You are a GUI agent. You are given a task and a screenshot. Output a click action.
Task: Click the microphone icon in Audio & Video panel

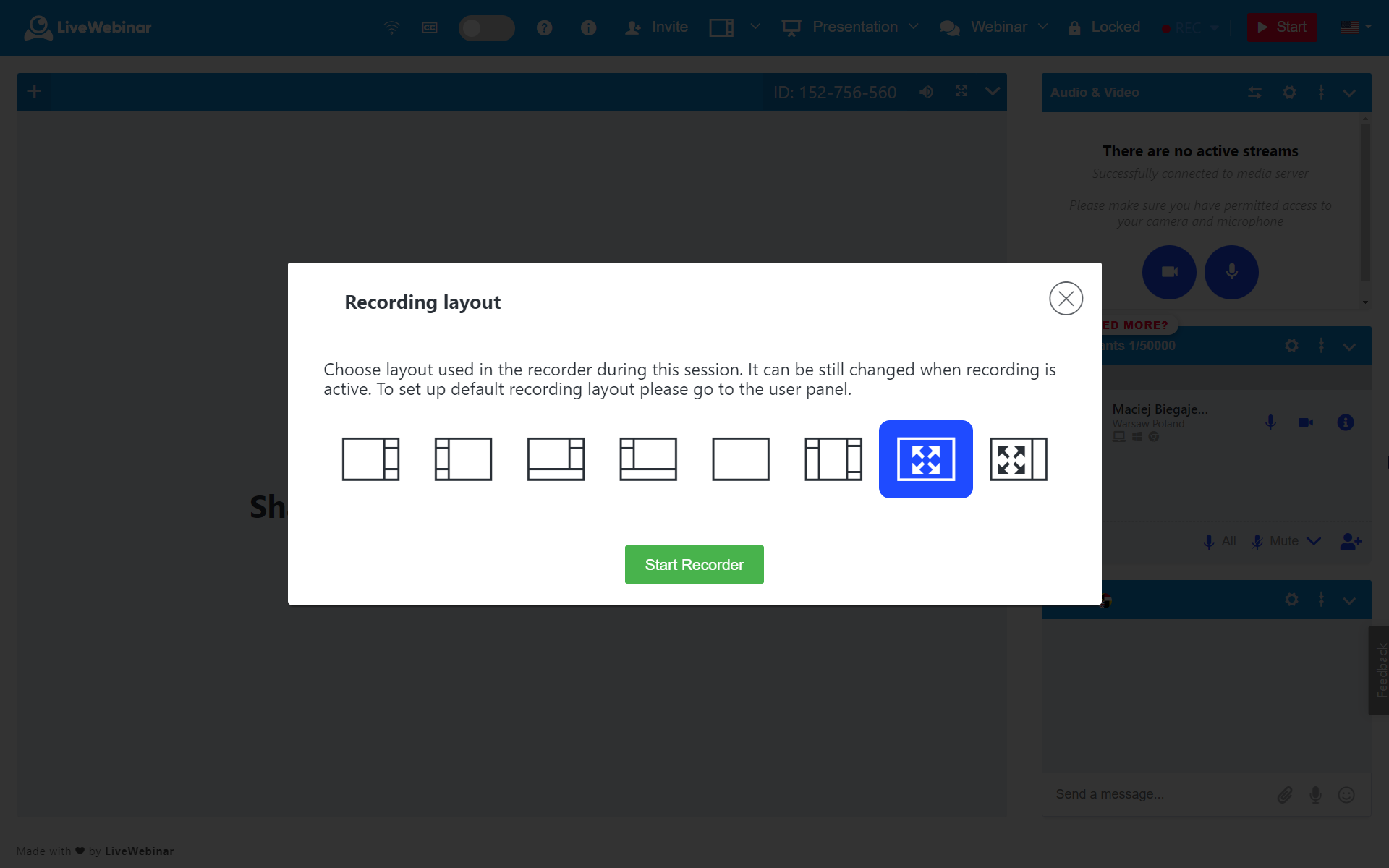tap(1231, 272)
